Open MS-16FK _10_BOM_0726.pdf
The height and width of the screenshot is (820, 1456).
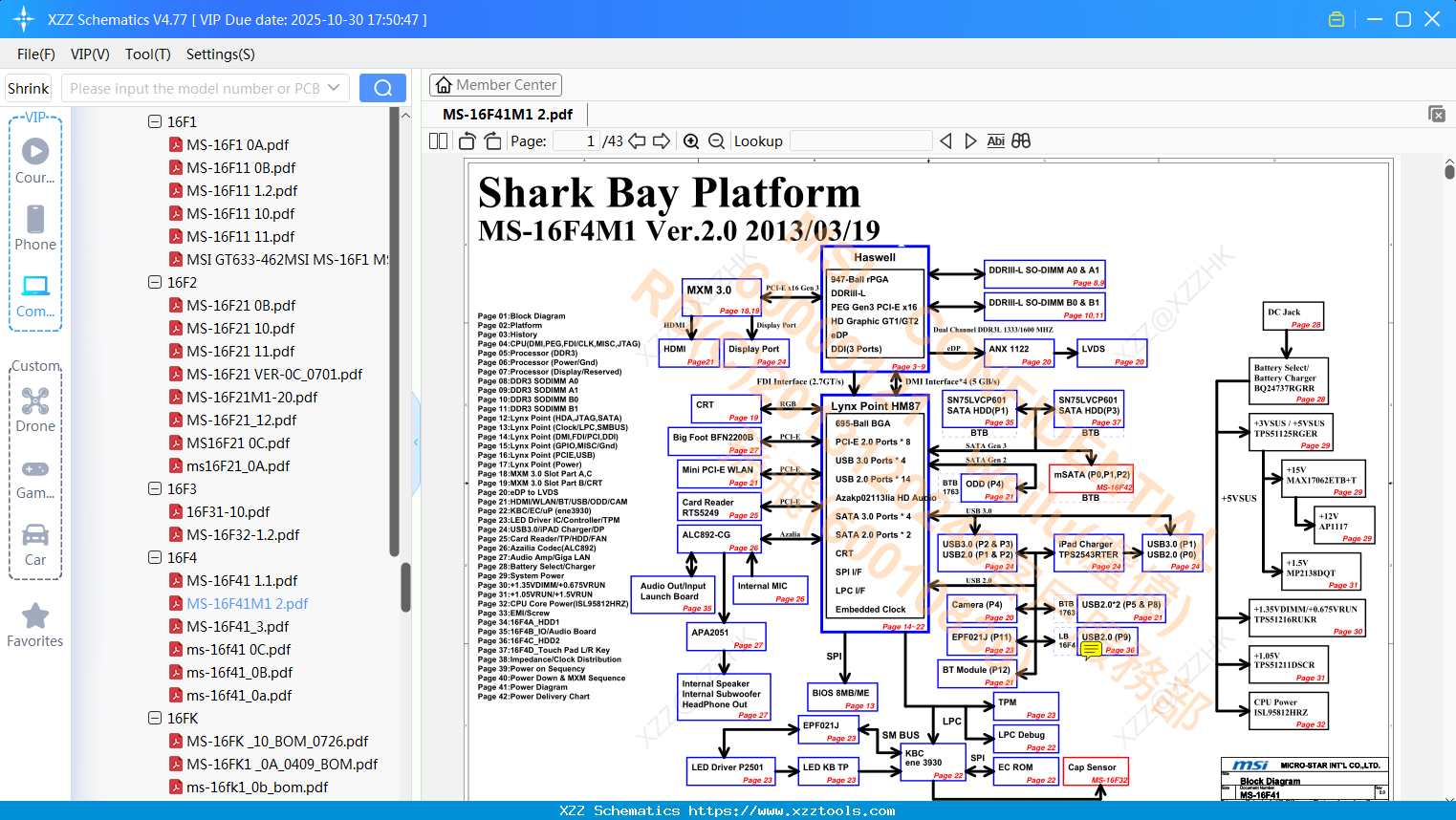pyautogui.click(x=277, y=741)
